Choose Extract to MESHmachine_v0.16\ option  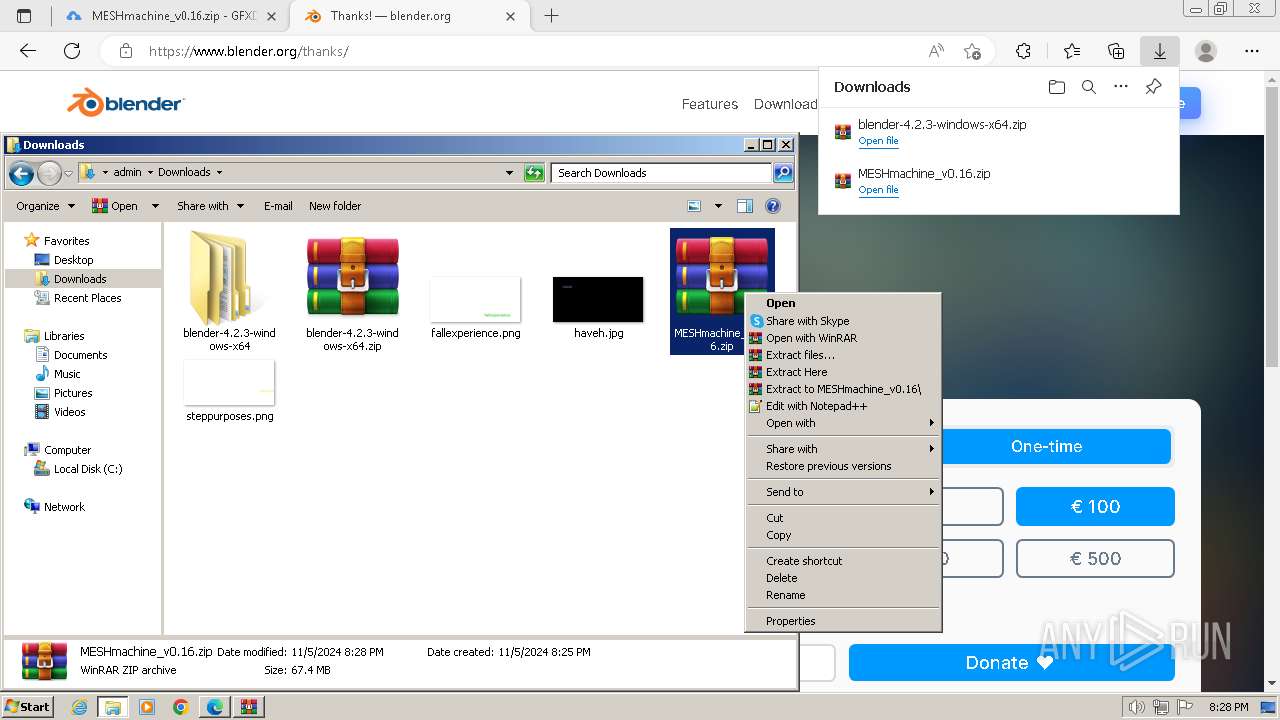coord(844,389)
